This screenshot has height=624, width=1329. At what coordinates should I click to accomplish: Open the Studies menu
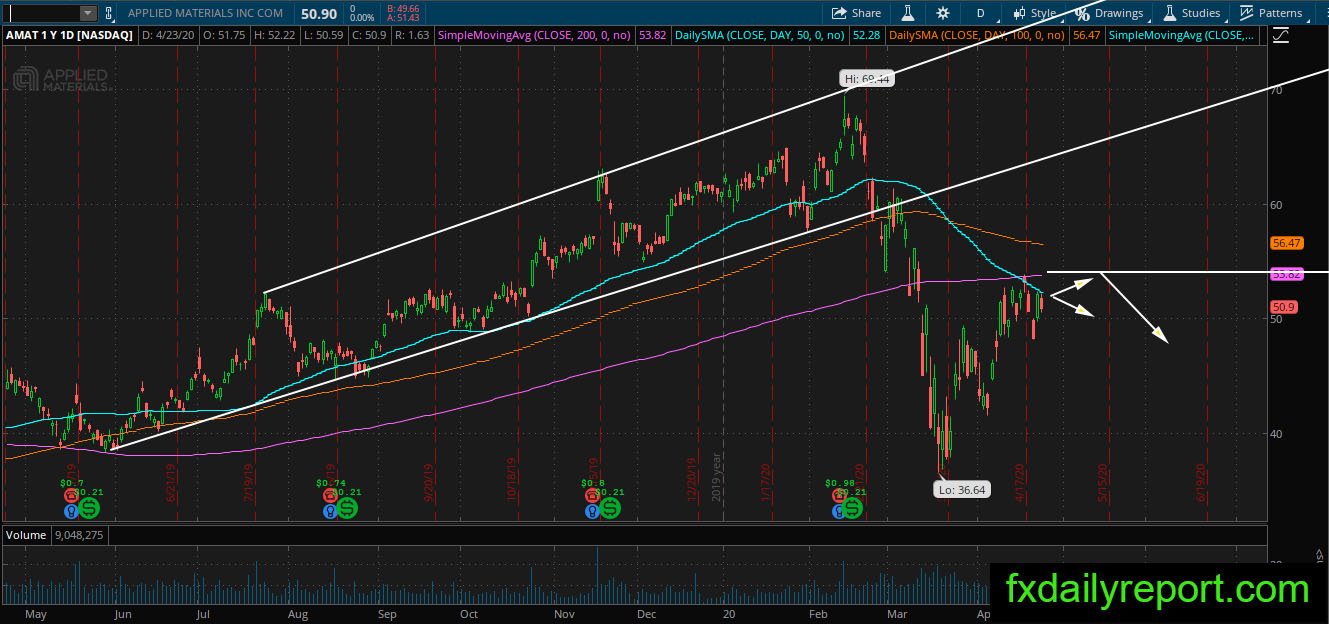click(1191, 13)
